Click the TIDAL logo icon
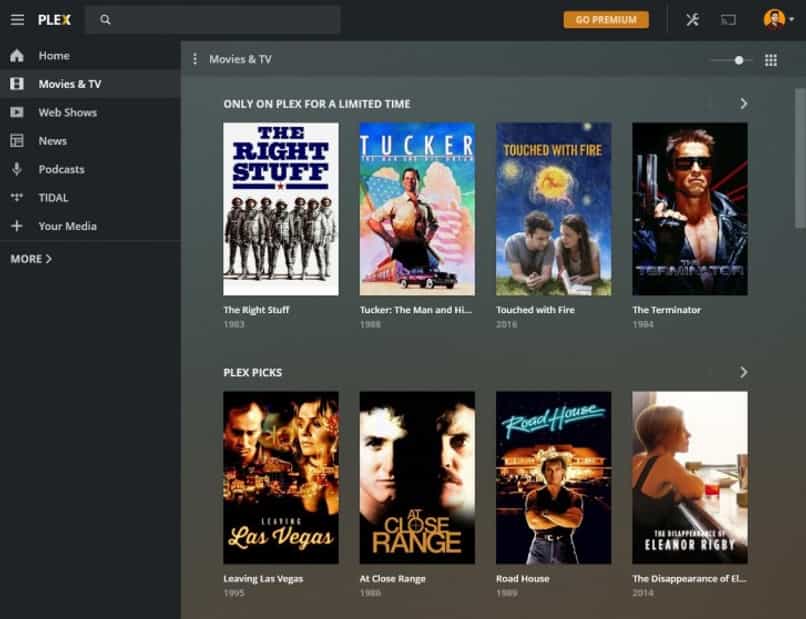This screenshot has height=619, width=806. (17, 197)
